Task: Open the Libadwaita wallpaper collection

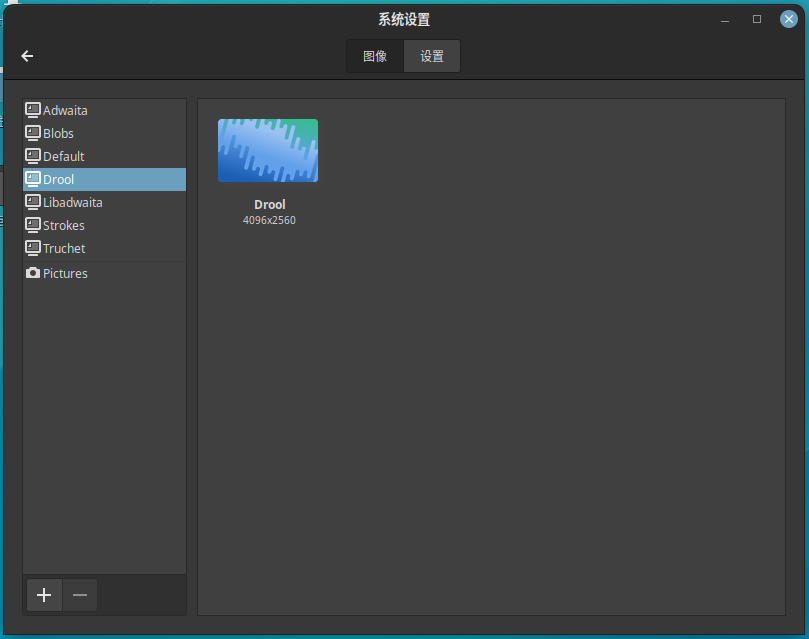Action: pyautogui.click(x=72, y=202)
